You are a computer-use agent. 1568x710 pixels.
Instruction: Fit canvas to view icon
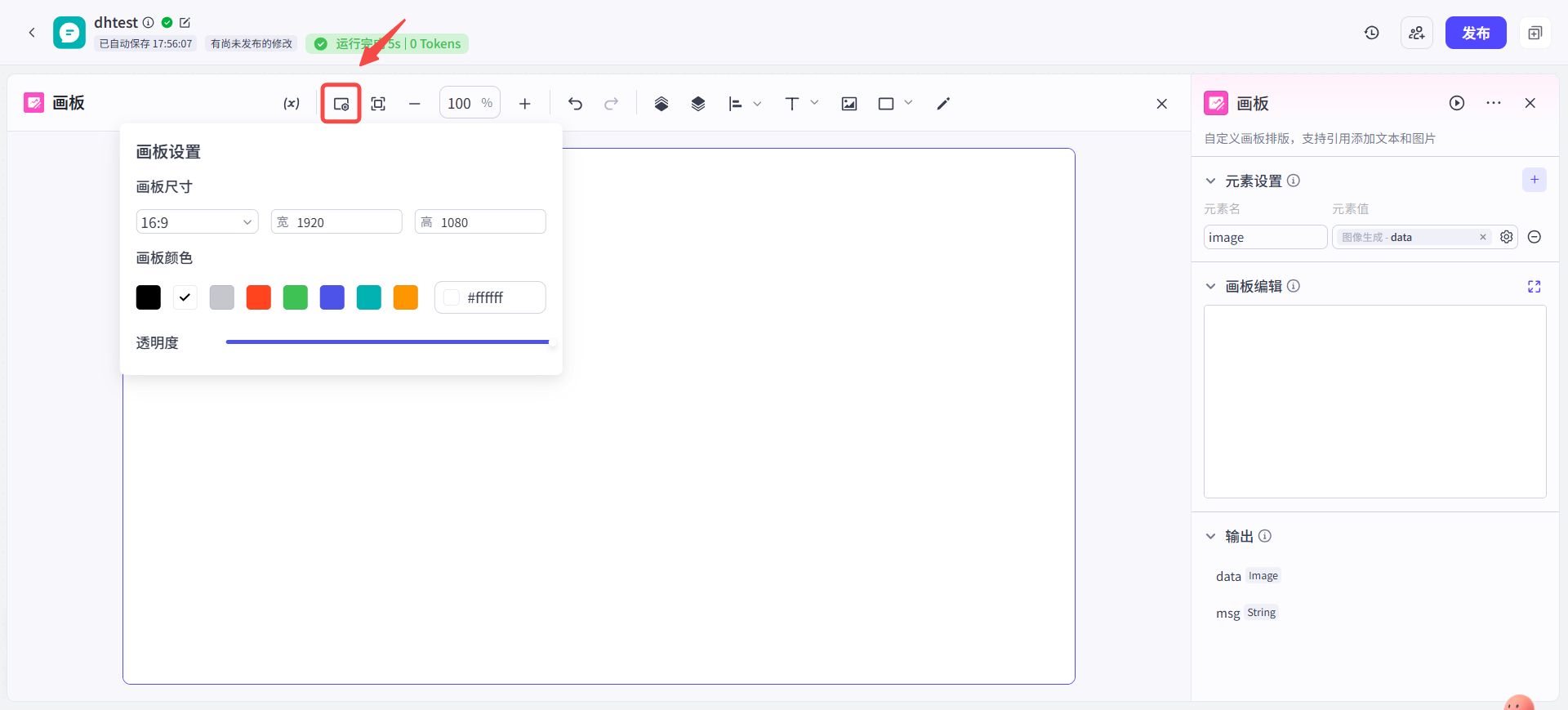pos(378,104)
